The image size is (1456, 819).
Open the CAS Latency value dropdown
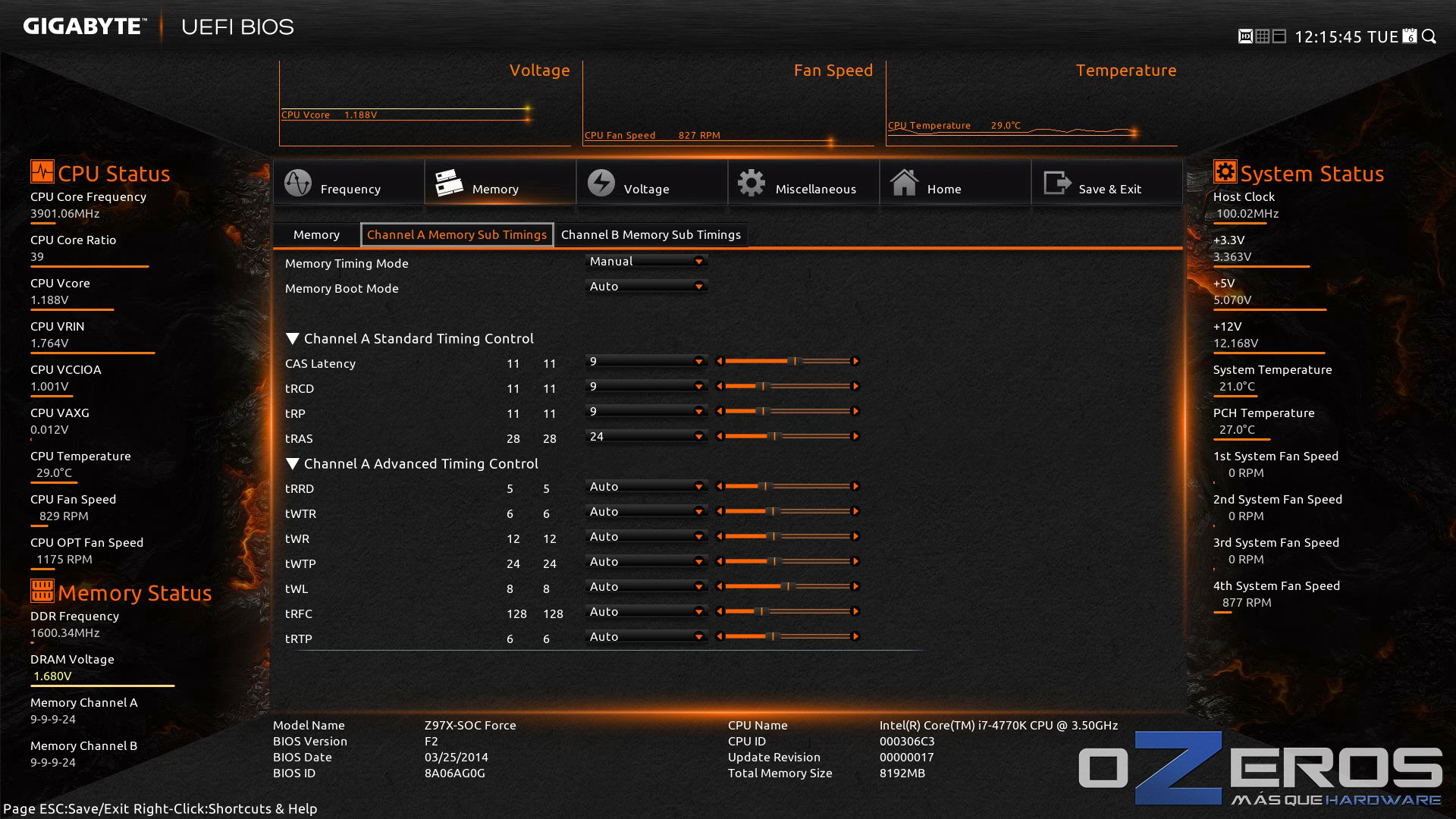coord(646,362)
